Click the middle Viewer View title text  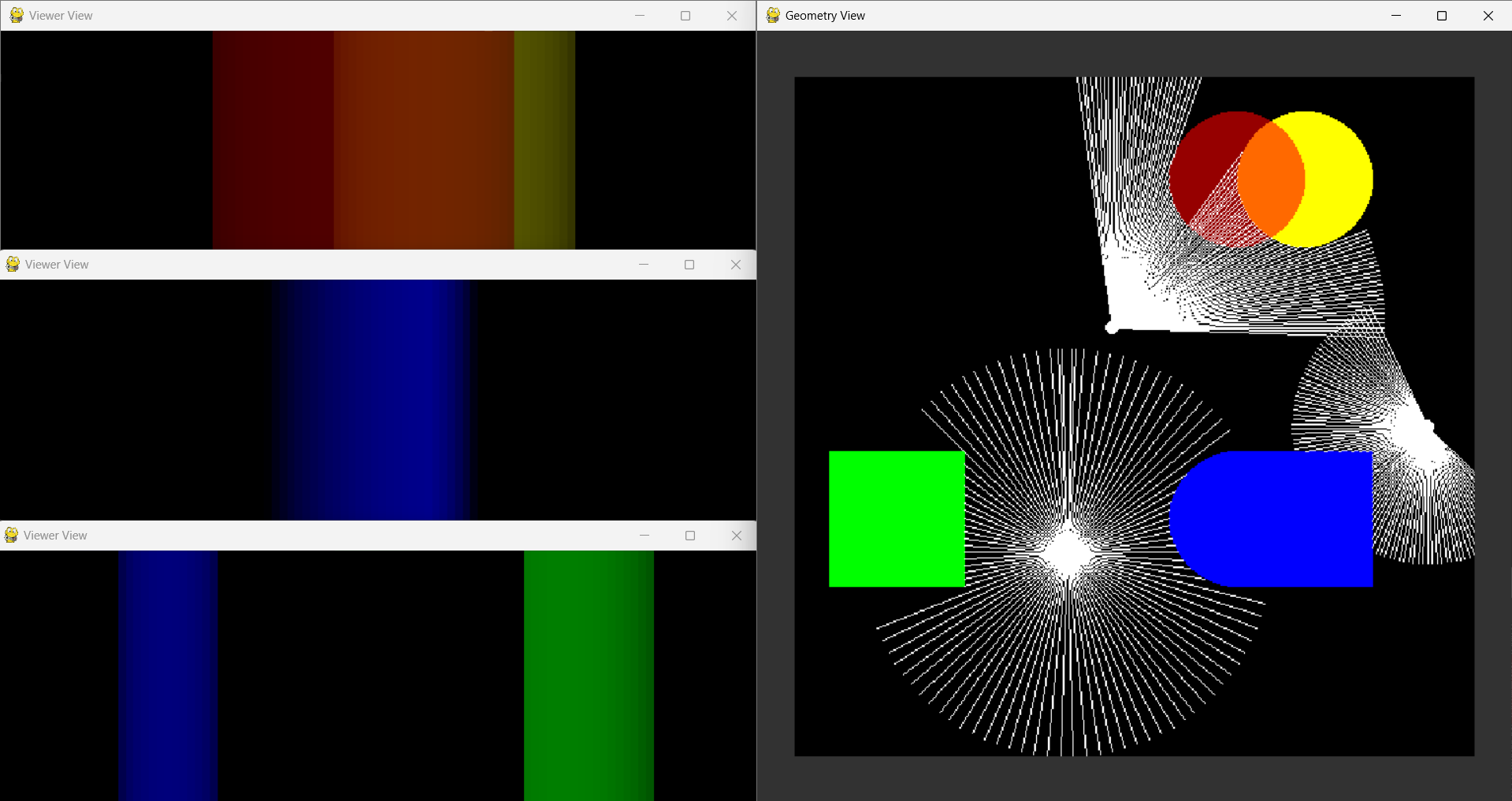point(57,264)
